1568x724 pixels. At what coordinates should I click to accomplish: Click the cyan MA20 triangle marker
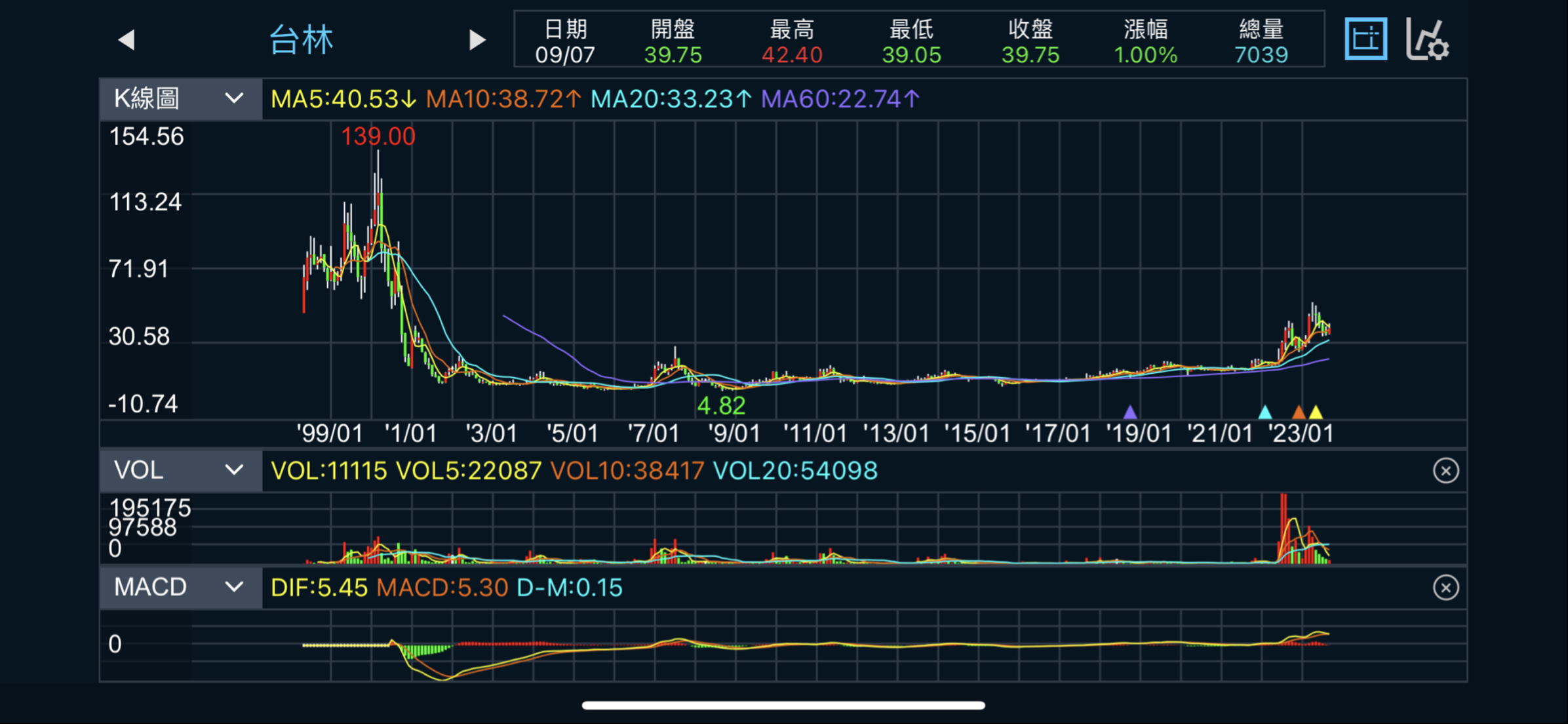tap(1265, 412)
